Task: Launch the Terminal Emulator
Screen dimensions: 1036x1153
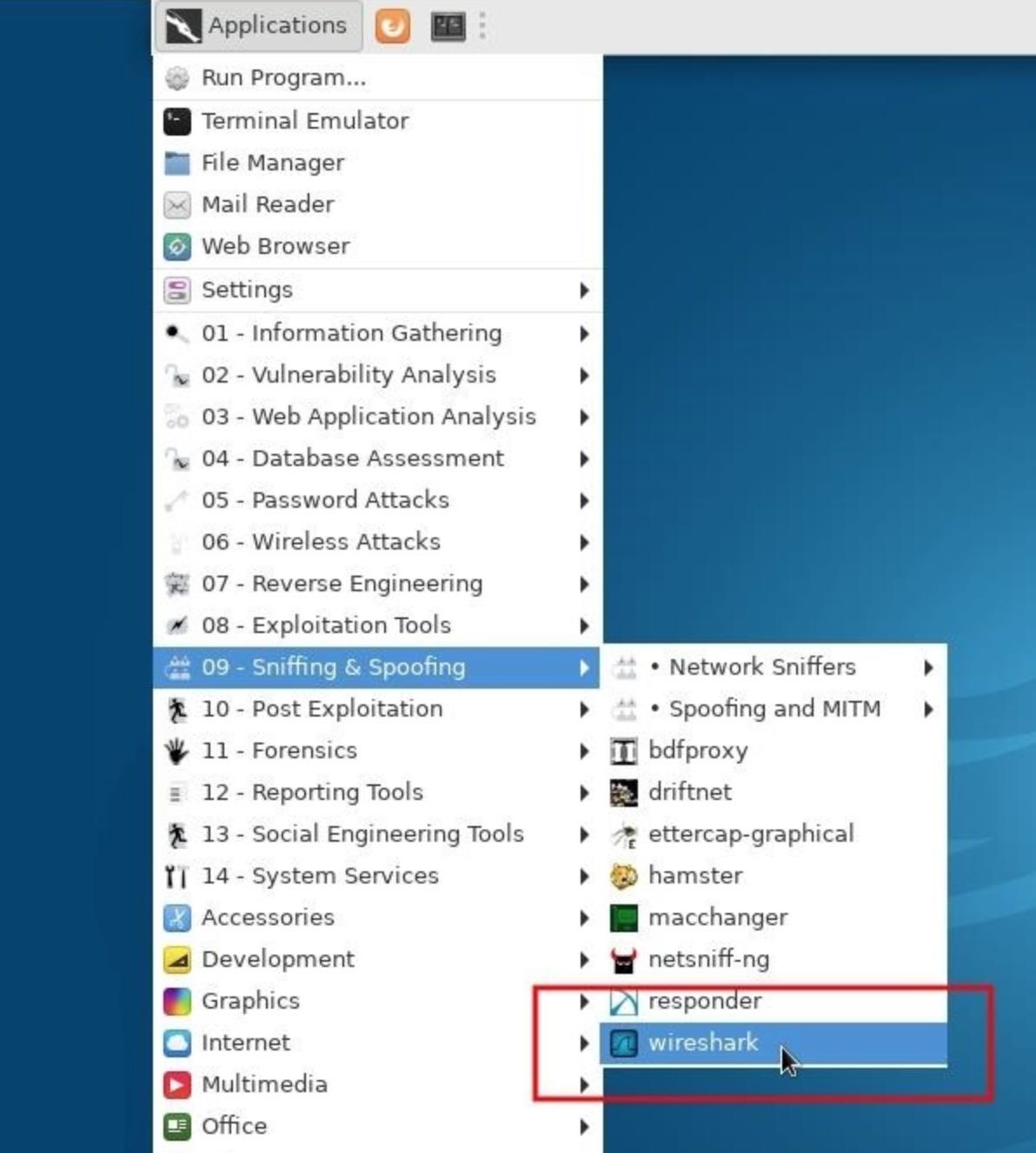Action: [x=305, y=121]
